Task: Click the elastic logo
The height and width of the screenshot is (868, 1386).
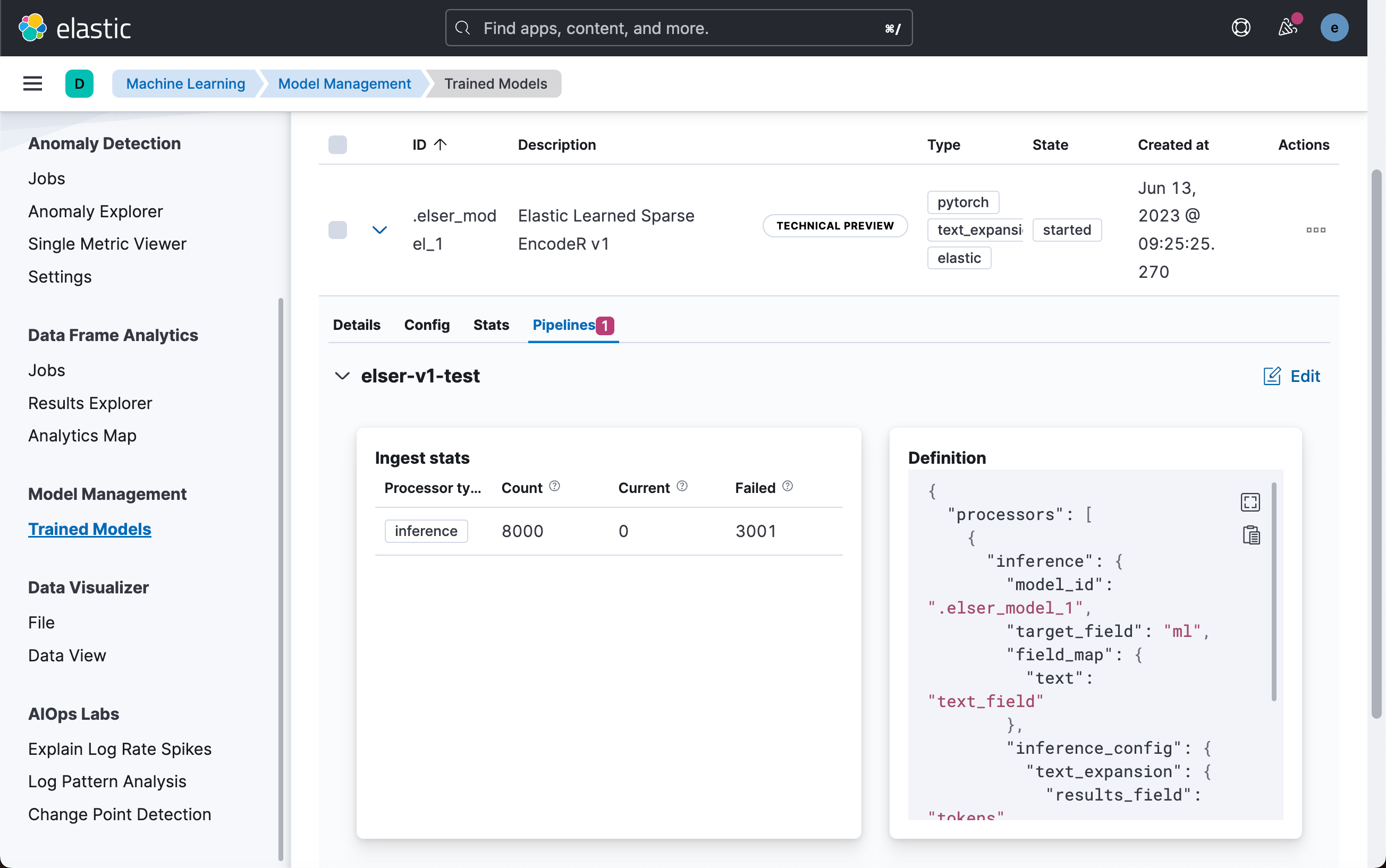Action: [x=75, y=28]
